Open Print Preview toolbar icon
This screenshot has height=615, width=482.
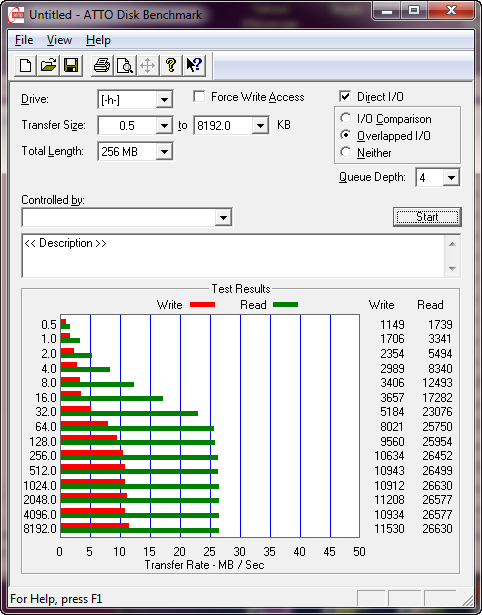pyautogui.click(x=125, y=65)
